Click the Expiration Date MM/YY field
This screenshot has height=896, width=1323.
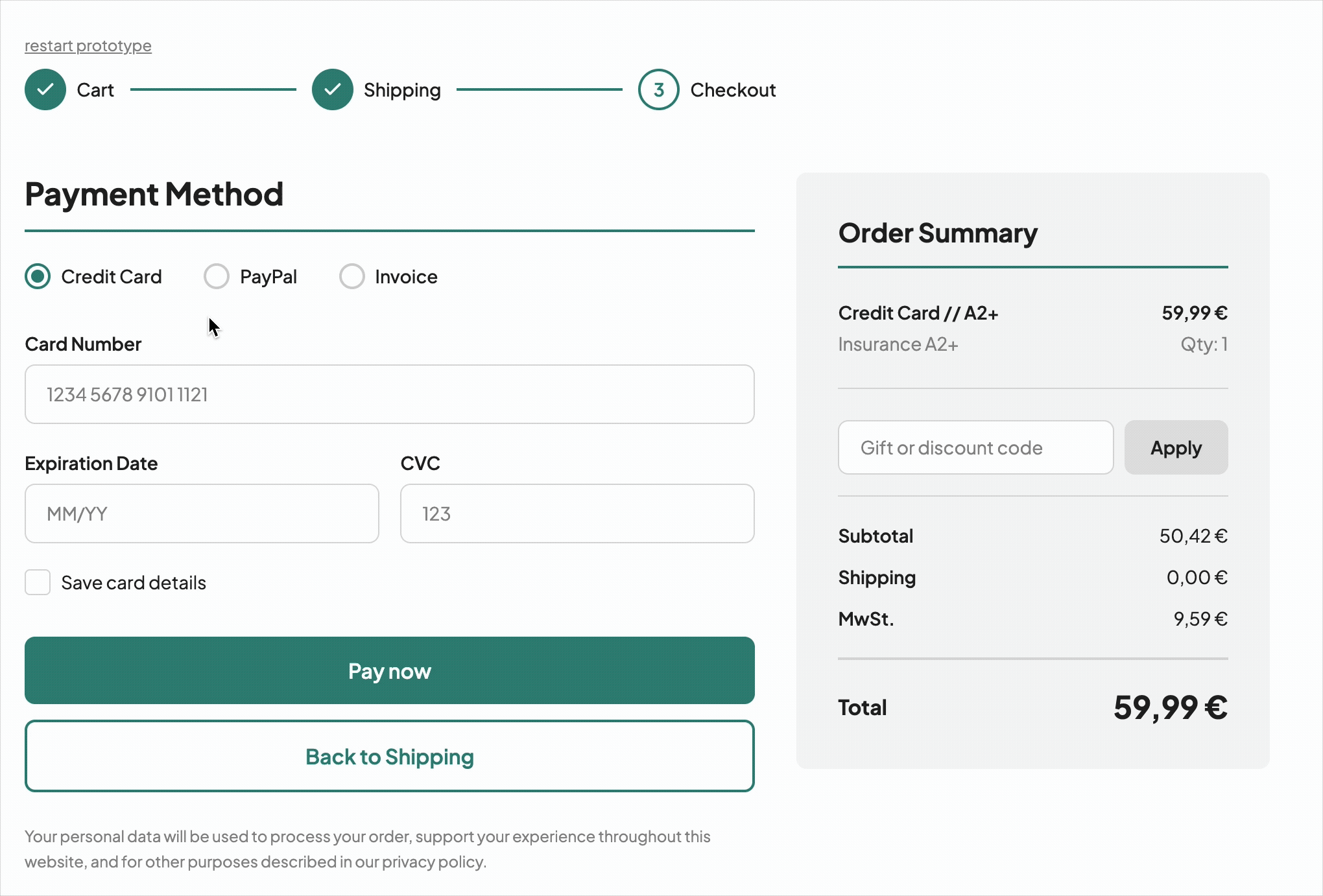pyautogui.click(x=202, y=513)
